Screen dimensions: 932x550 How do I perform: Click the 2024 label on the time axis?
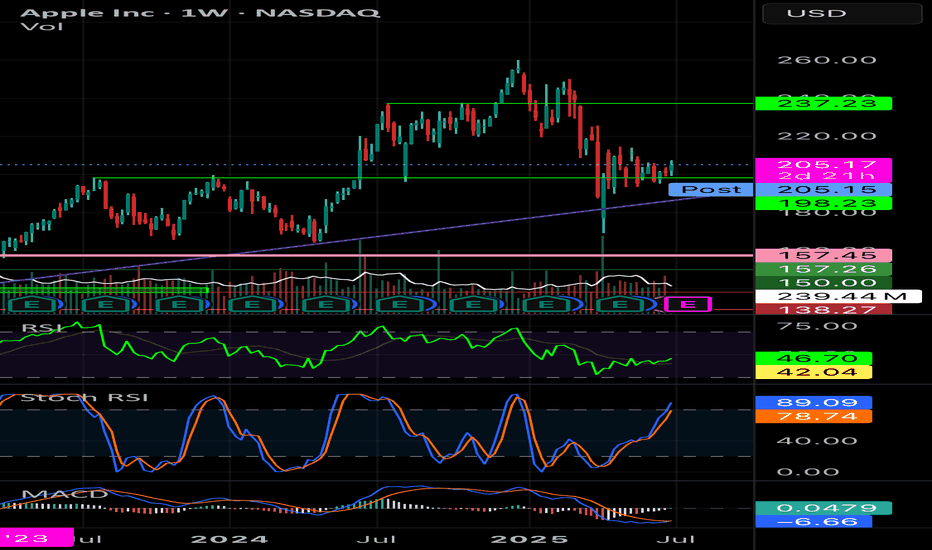[229, 540]
